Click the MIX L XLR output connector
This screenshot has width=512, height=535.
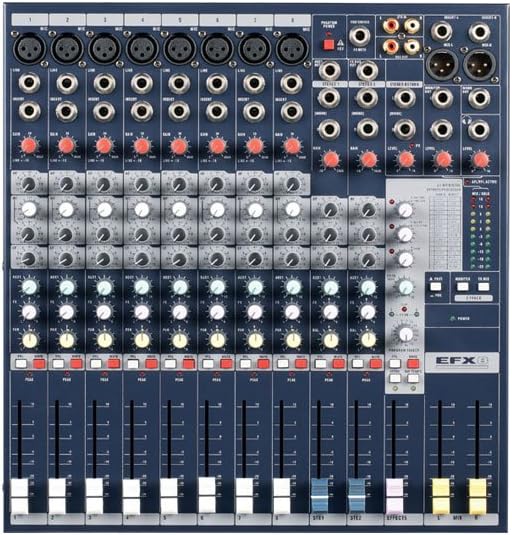coord(442,64)
